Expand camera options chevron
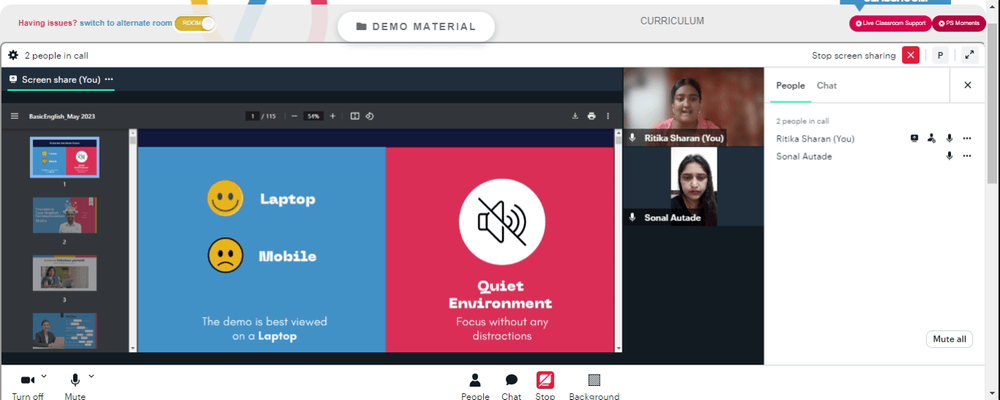Viewport: 1000px width, 400px height. [x=43, y=376]
